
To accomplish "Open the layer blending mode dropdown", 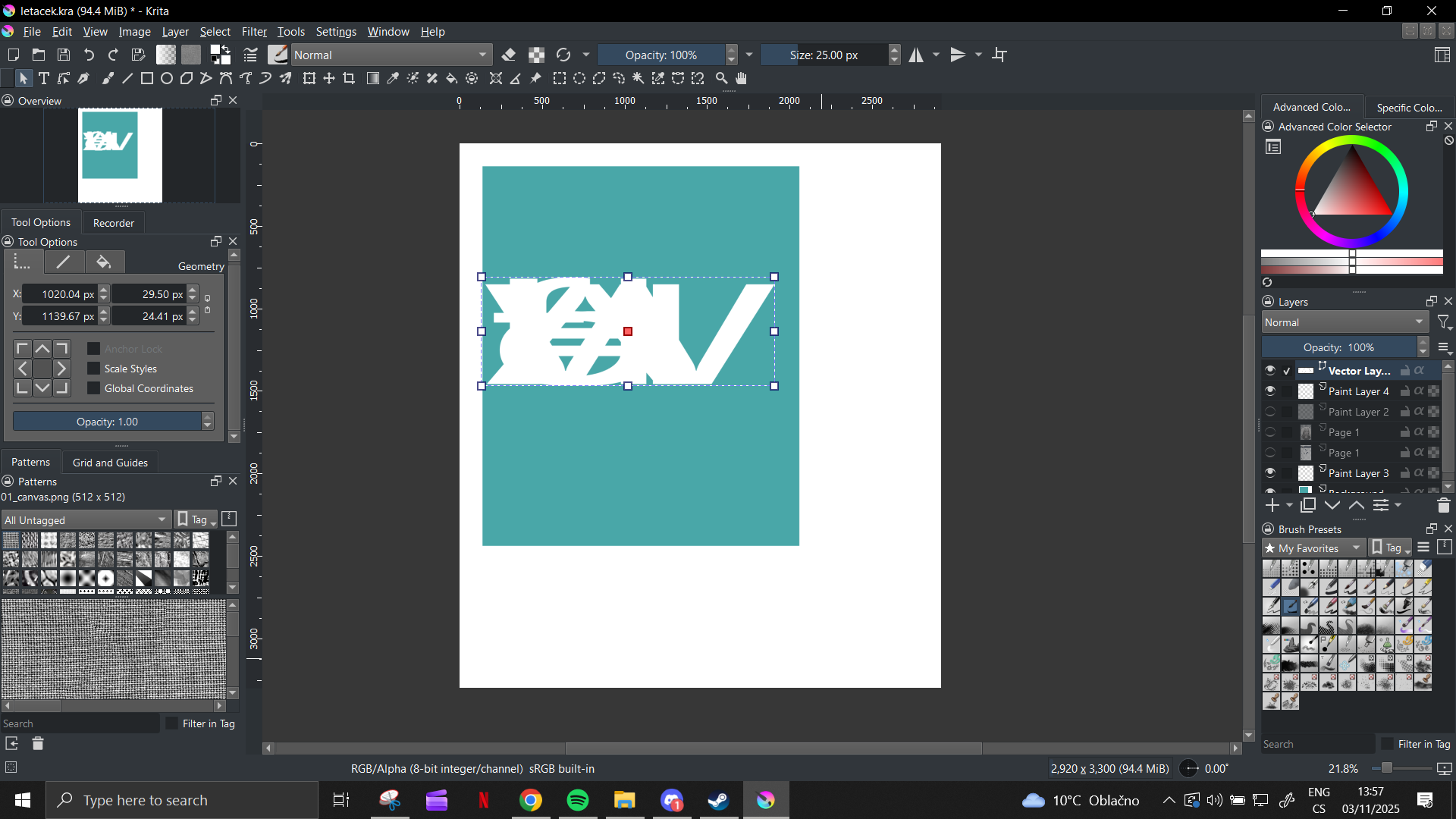I will 1345,322.
